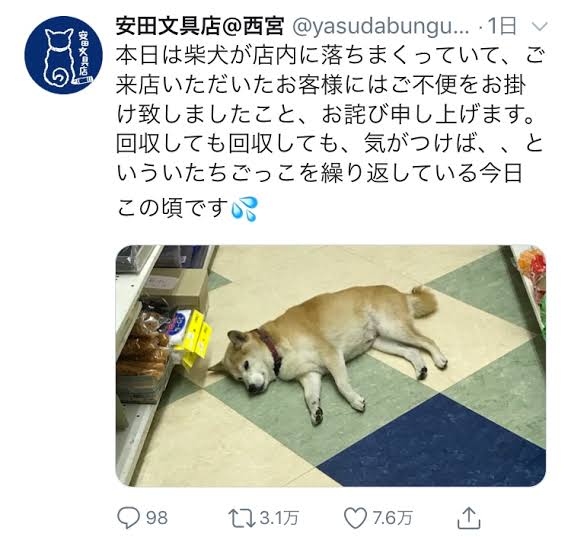Tap the yellow boxes on the shelf

click(x=195, y=338)
